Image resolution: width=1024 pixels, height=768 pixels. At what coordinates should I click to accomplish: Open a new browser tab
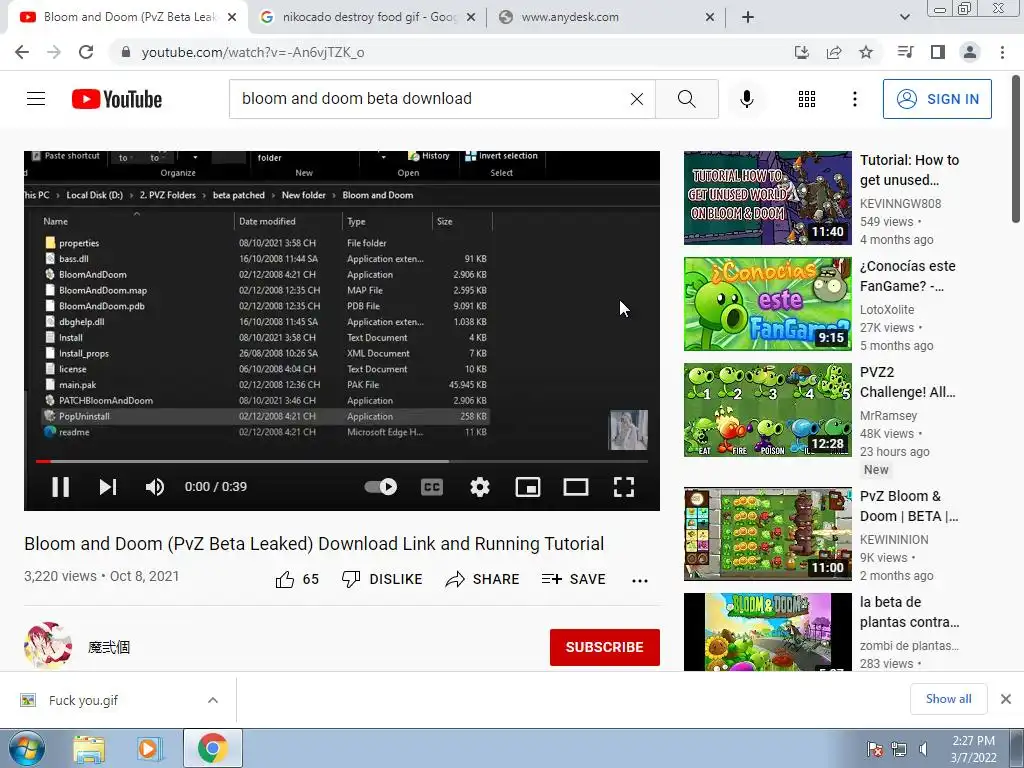click(748, 17)
